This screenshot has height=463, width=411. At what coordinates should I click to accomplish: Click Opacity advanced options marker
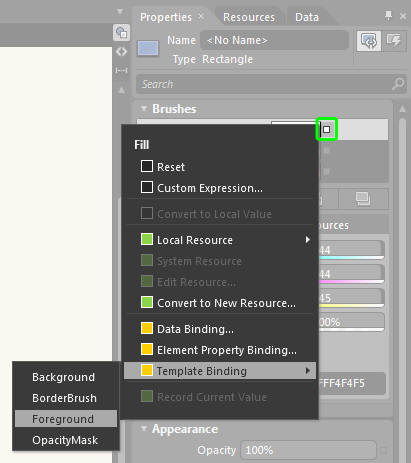point(384,451)
